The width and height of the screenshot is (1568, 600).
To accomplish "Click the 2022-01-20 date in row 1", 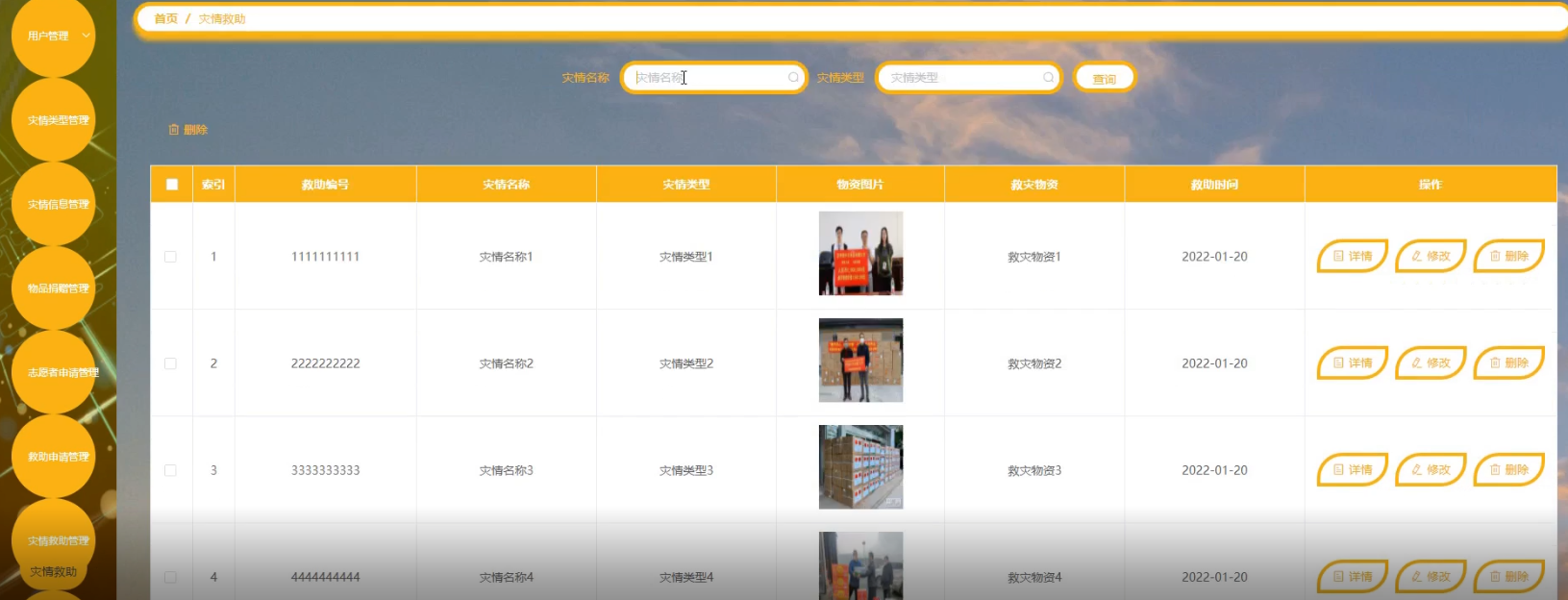I will tap(1214, 257).
